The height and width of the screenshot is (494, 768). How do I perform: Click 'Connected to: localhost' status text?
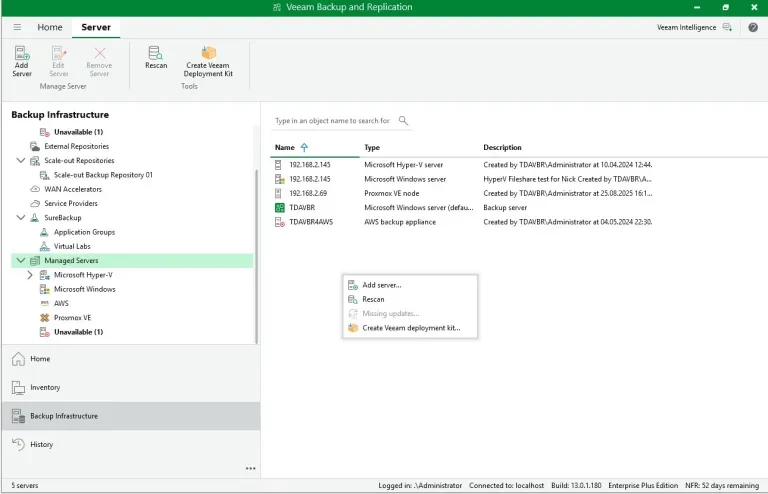click(506, 485)
